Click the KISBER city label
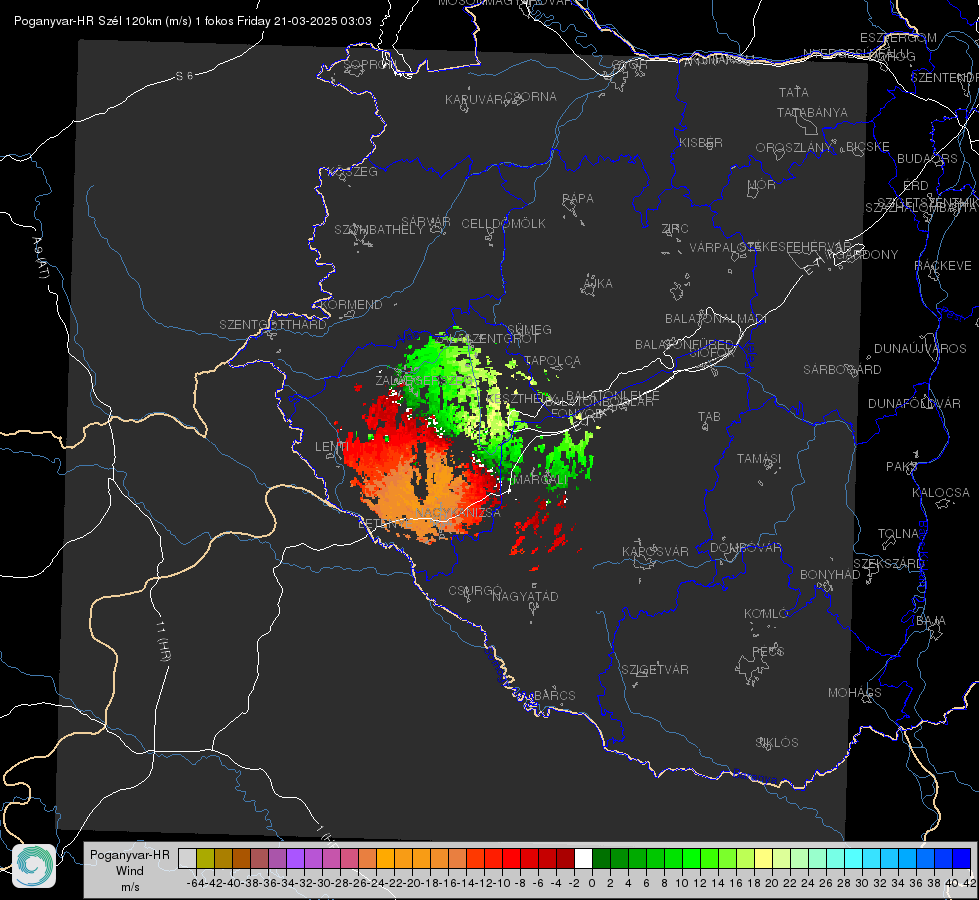This screenshot has height=900, width=979. point(701,142)
